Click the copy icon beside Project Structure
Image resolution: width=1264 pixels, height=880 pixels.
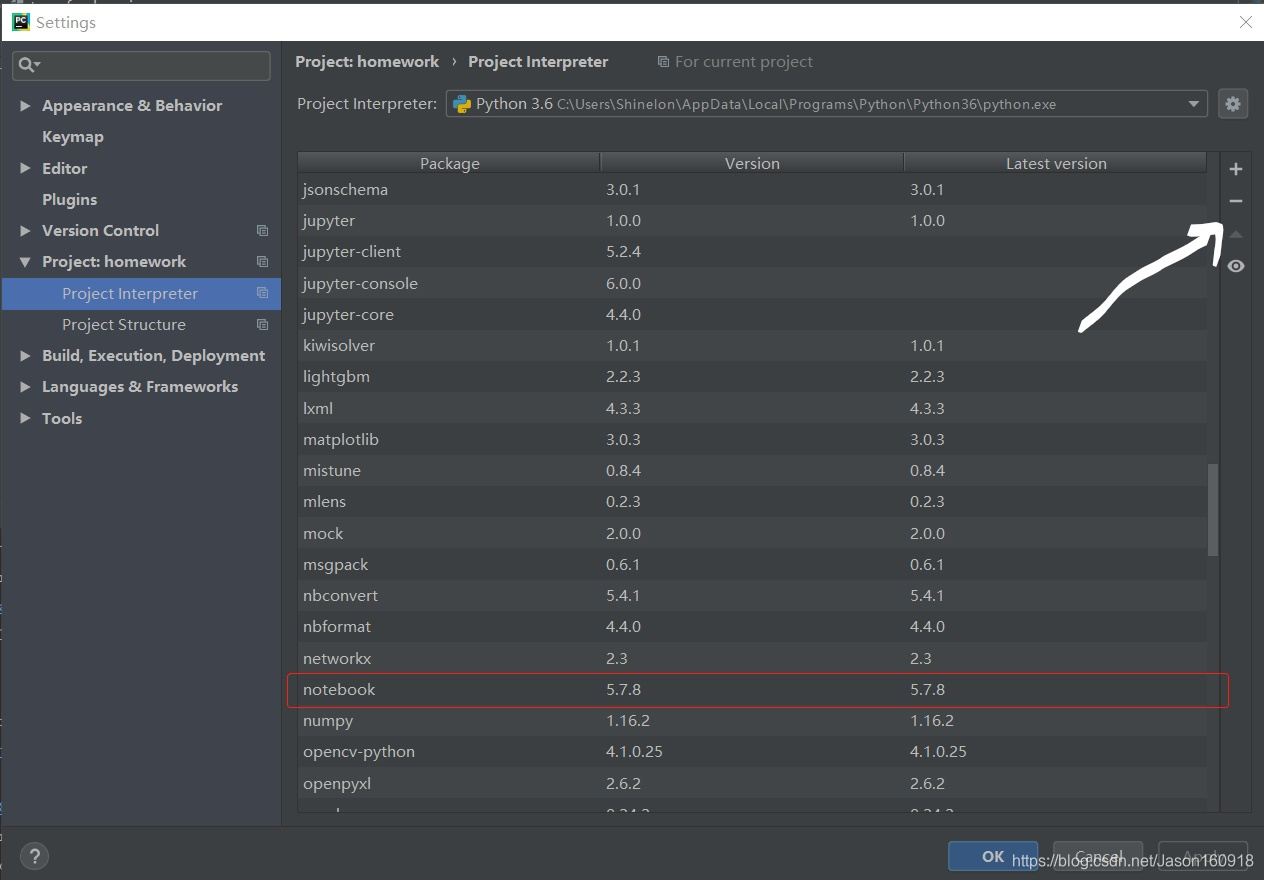262,325
